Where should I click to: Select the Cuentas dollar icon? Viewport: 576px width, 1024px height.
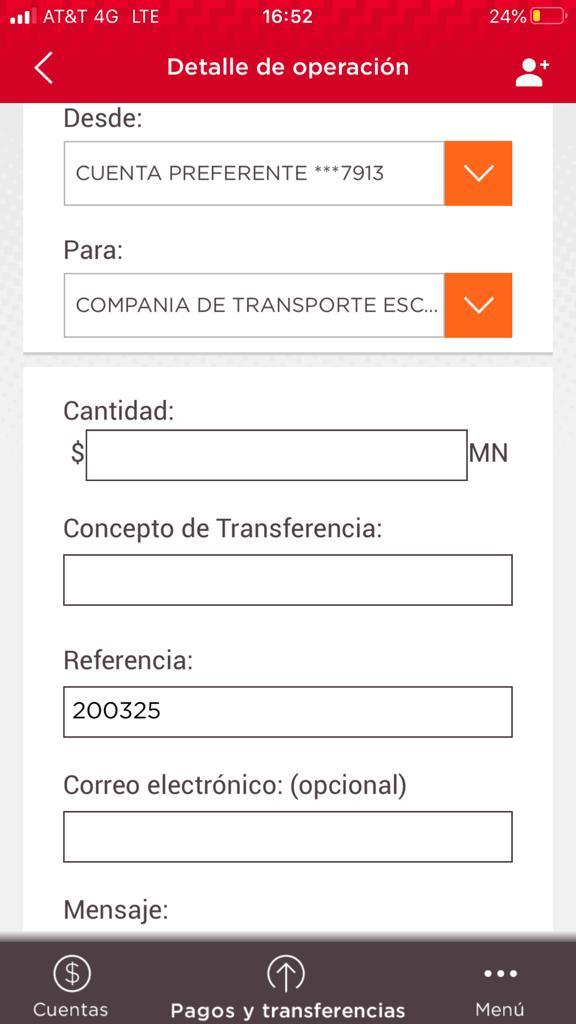pos(70,972)
